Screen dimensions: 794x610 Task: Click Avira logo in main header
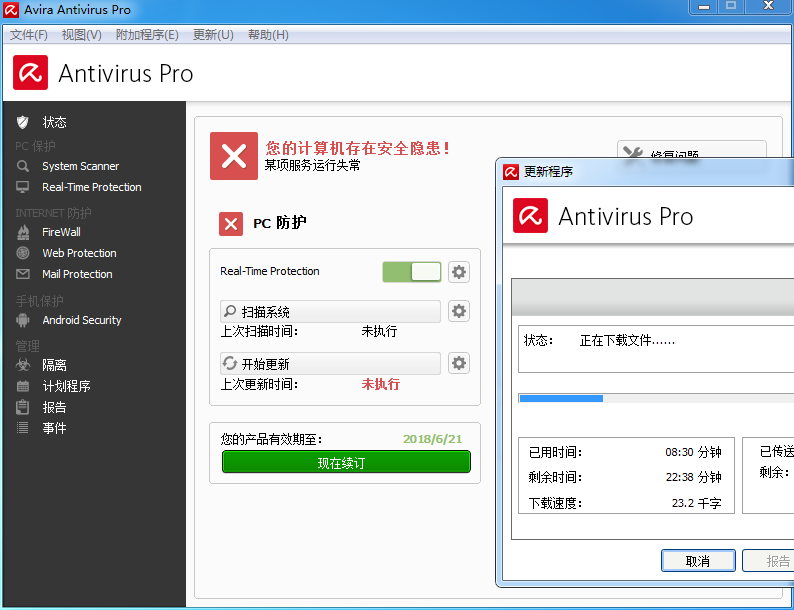point(30,72)
